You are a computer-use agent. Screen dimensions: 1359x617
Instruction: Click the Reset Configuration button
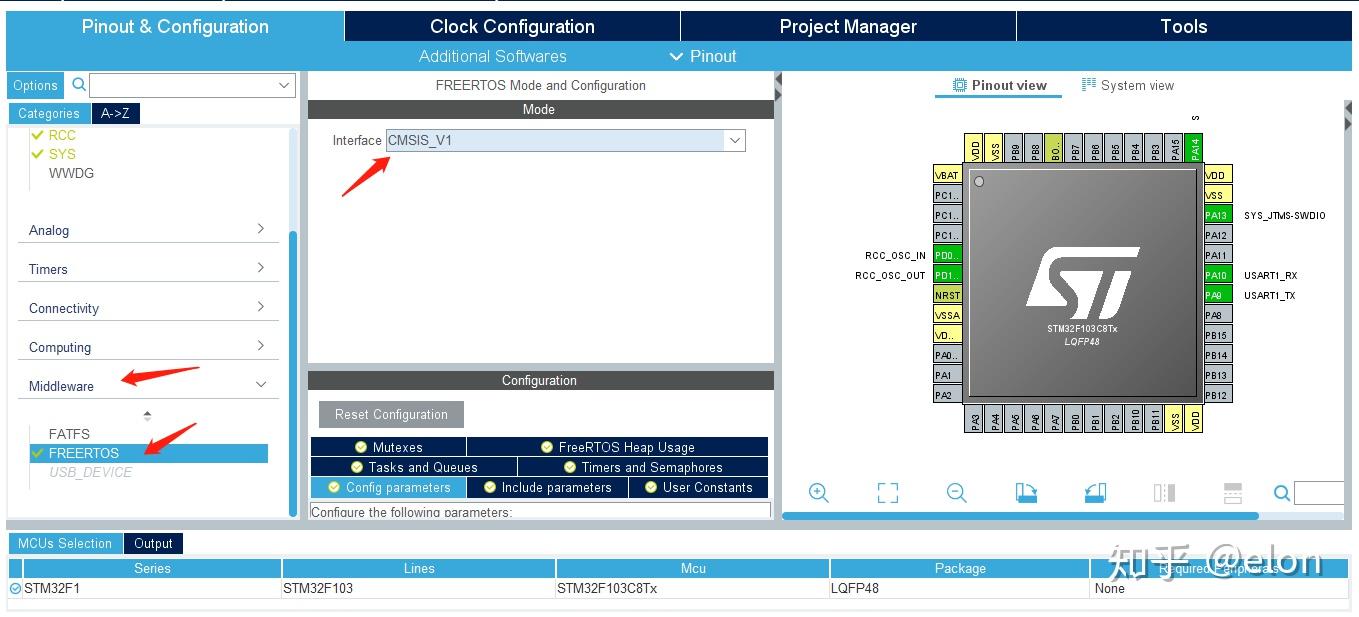pos(390,413)
